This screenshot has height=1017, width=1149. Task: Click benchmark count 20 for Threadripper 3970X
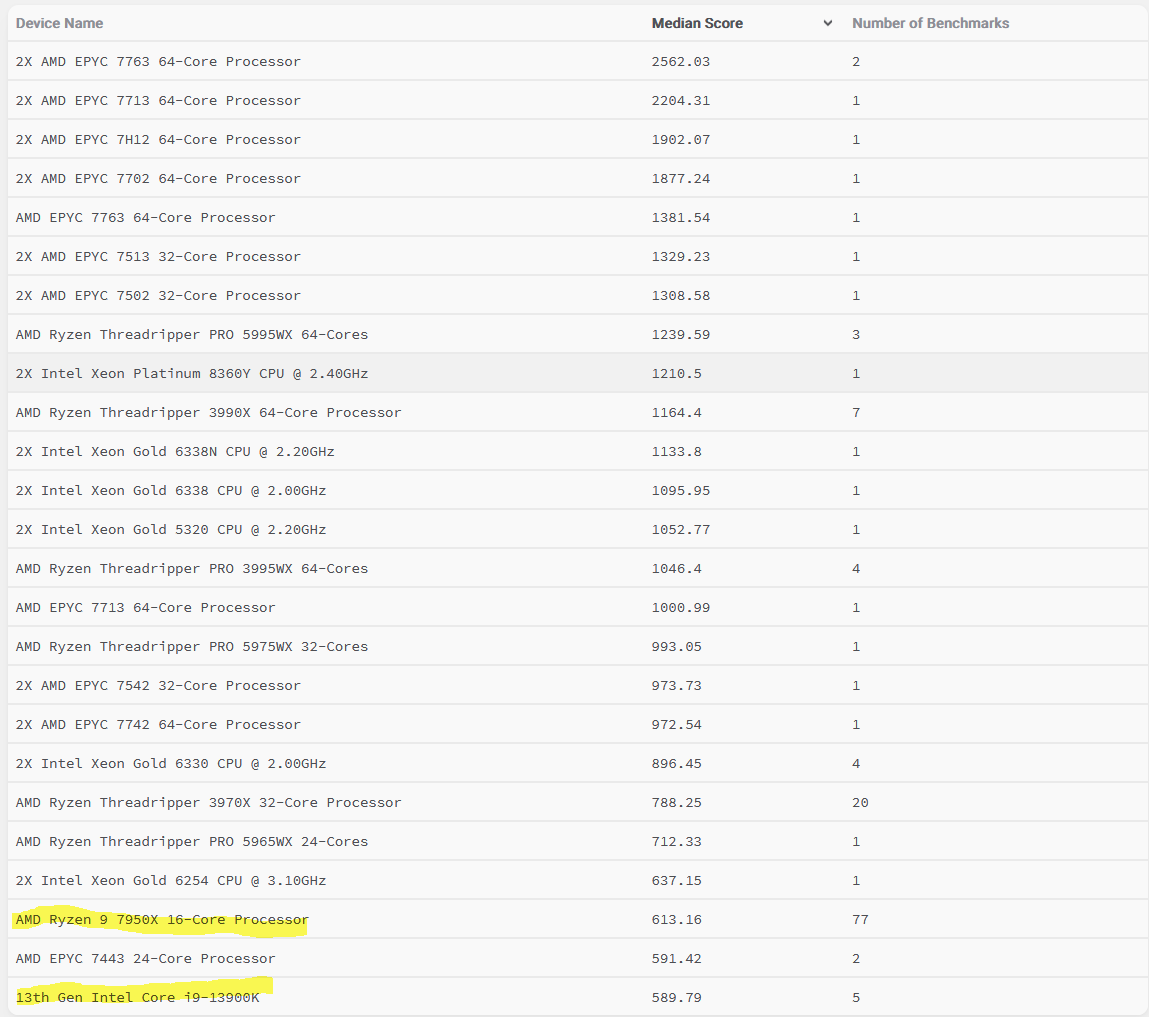860,803
